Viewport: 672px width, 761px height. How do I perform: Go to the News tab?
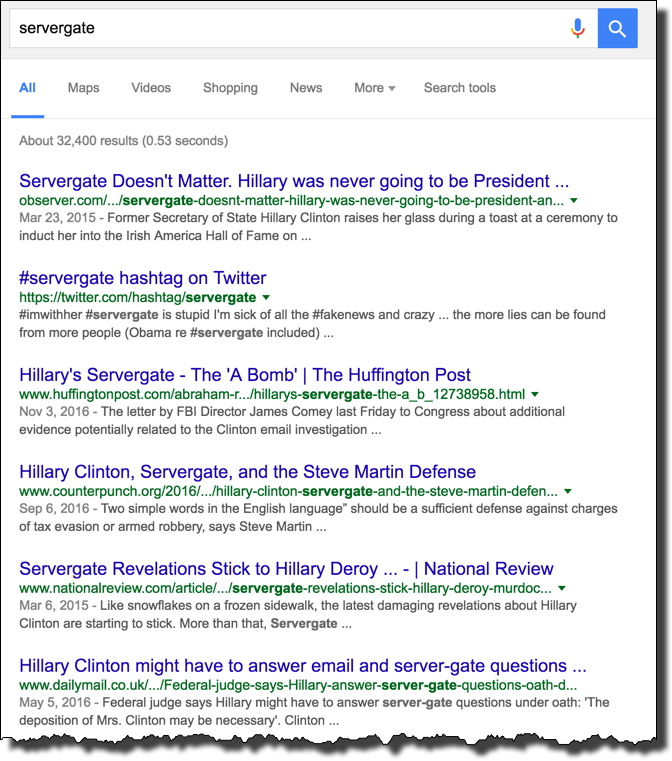(x=306, y=88)
